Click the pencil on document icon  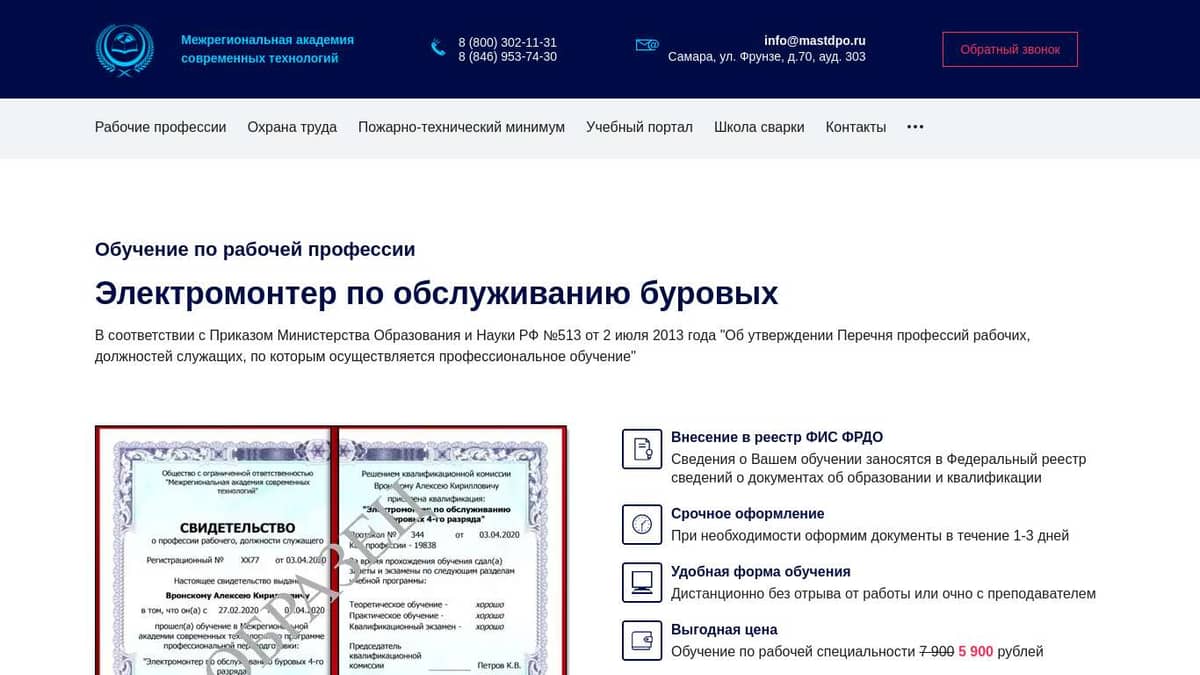(x=642, y=450)
